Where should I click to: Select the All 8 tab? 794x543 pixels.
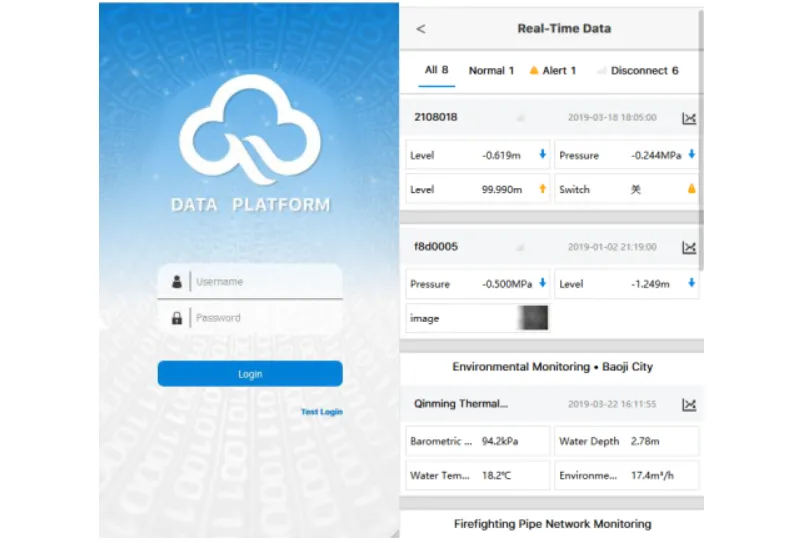[436, 71]
